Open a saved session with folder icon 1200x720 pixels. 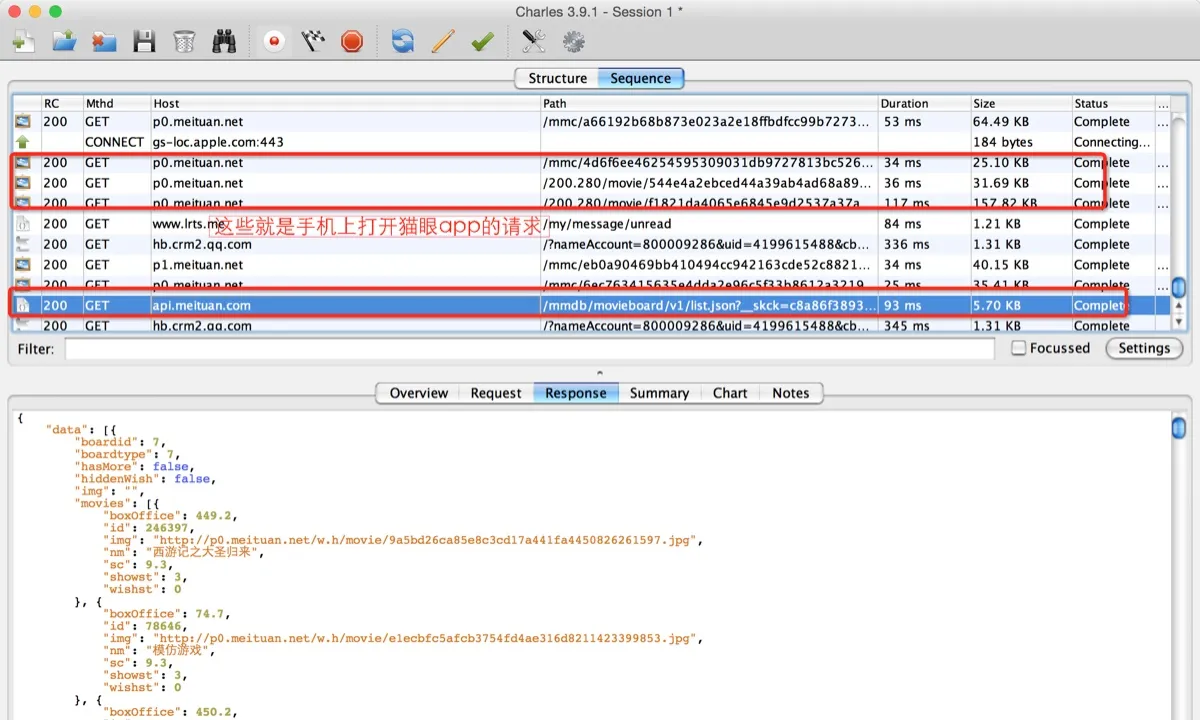click(64, 41)
